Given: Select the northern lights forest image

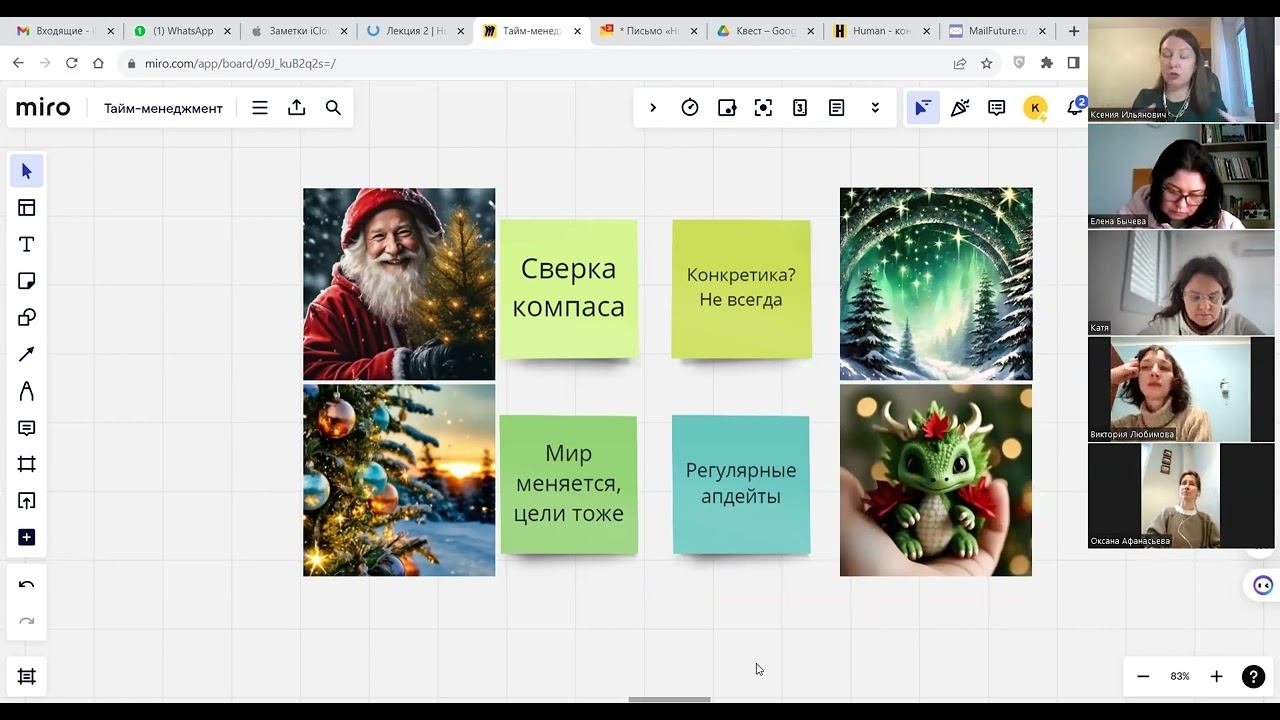Looking at the screenshot, I should pyautogui.click(x=936, y=284).
